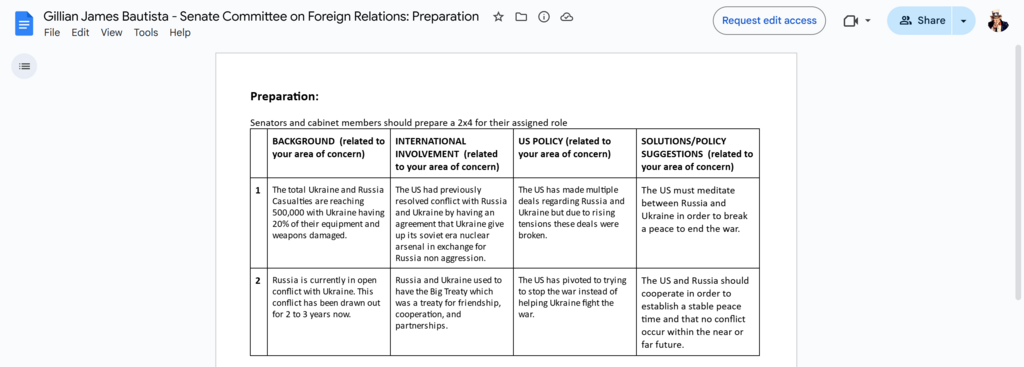This screenshot has width=1024, height=367.
Task: Click the move to folder icon
Action: pyautogui.click(x=521, y=17)
